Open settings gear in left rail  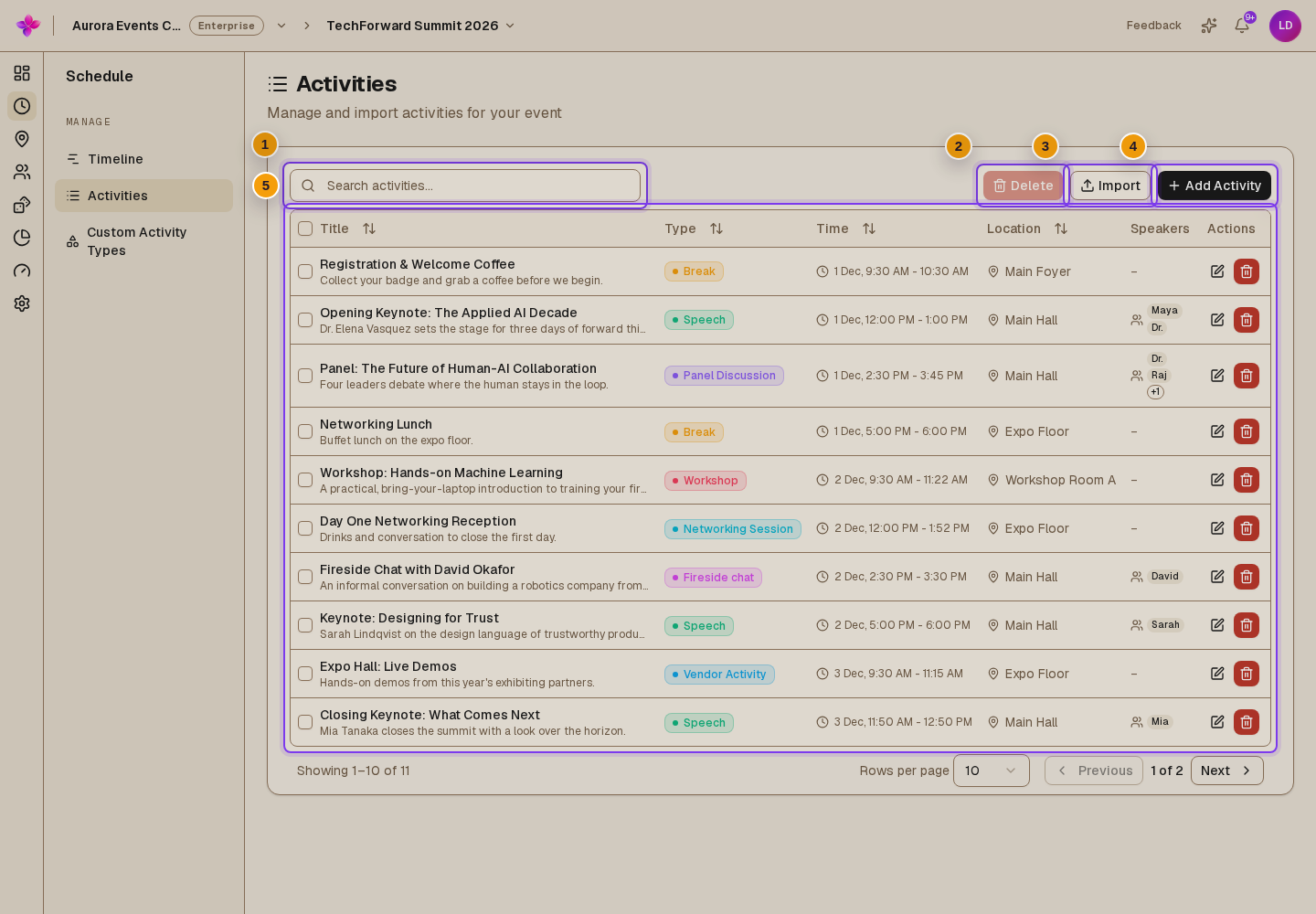coord(22,303)
